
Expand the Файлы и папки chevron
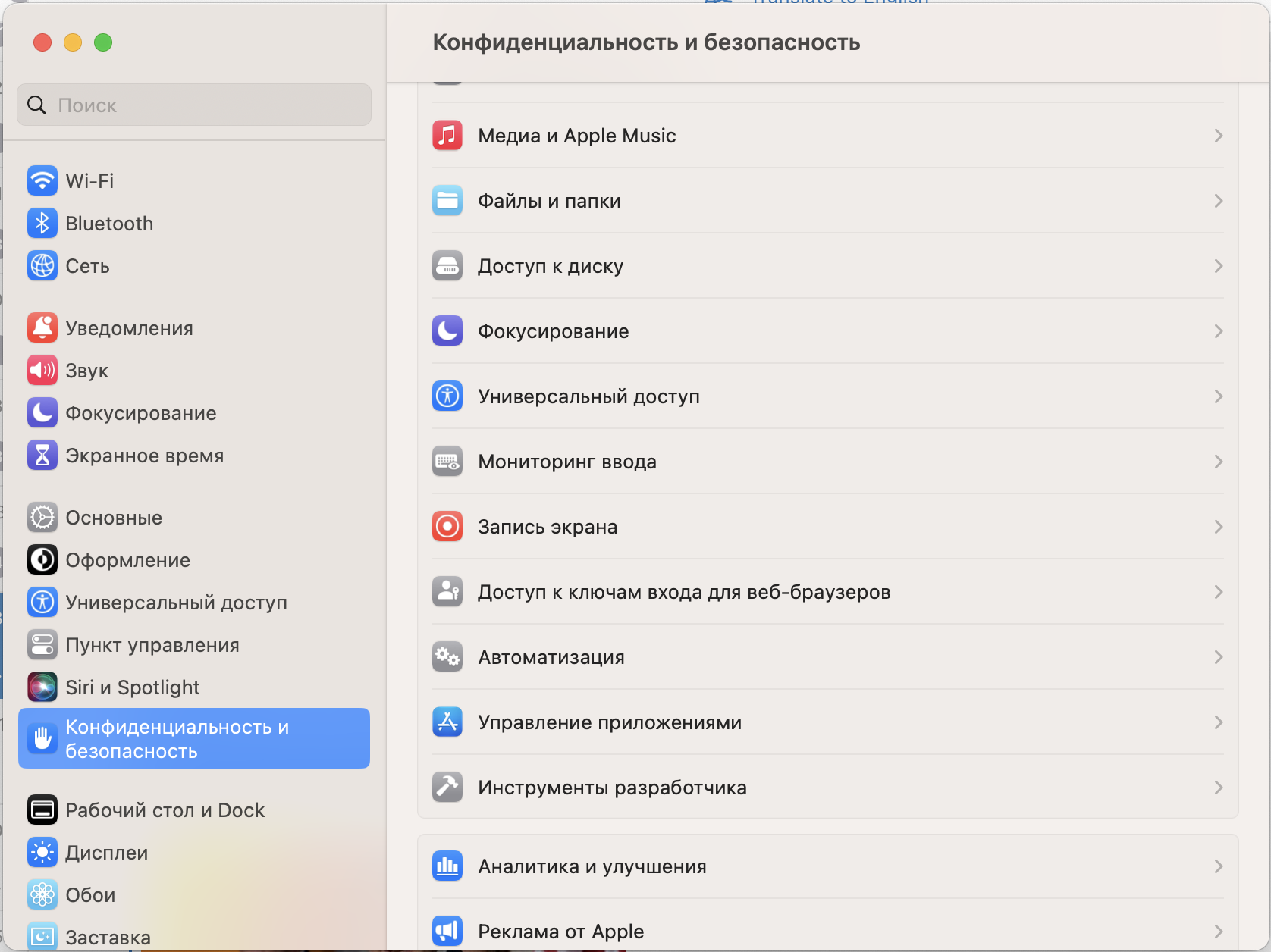pos(1218,201)
